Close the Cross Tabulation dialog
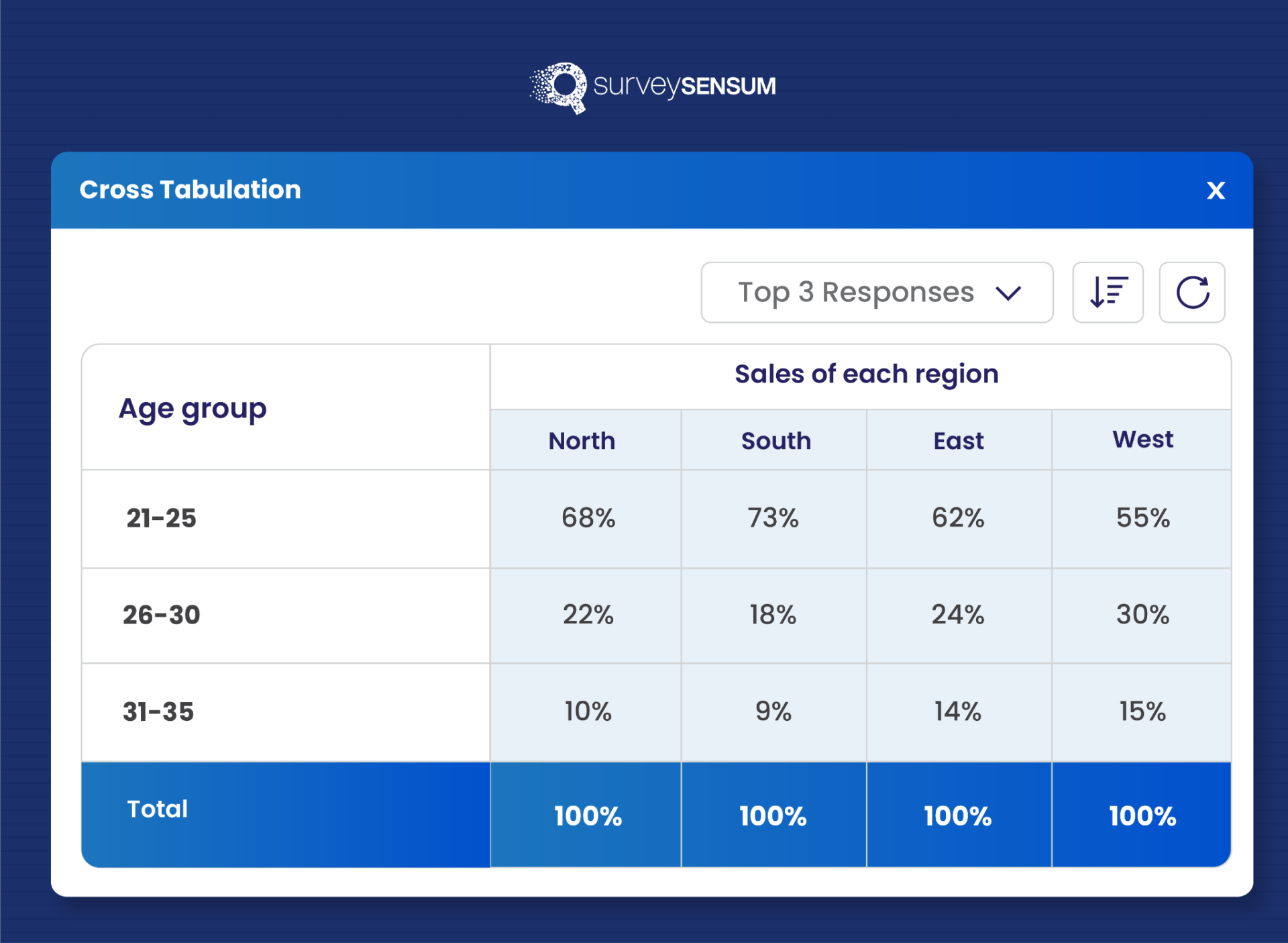This screenshot has height=943, width=1288. coord(1216,191)
